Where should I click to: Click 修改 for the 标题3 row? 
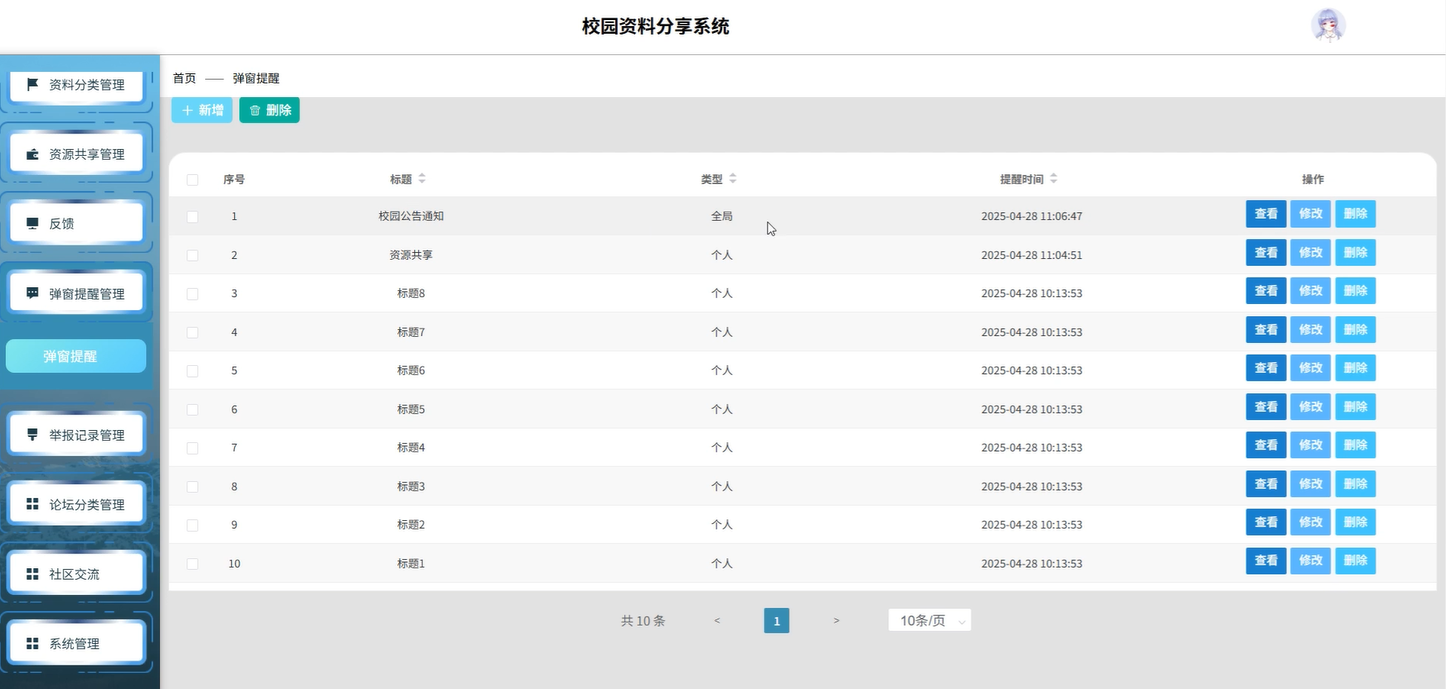tap(1311, 483)
